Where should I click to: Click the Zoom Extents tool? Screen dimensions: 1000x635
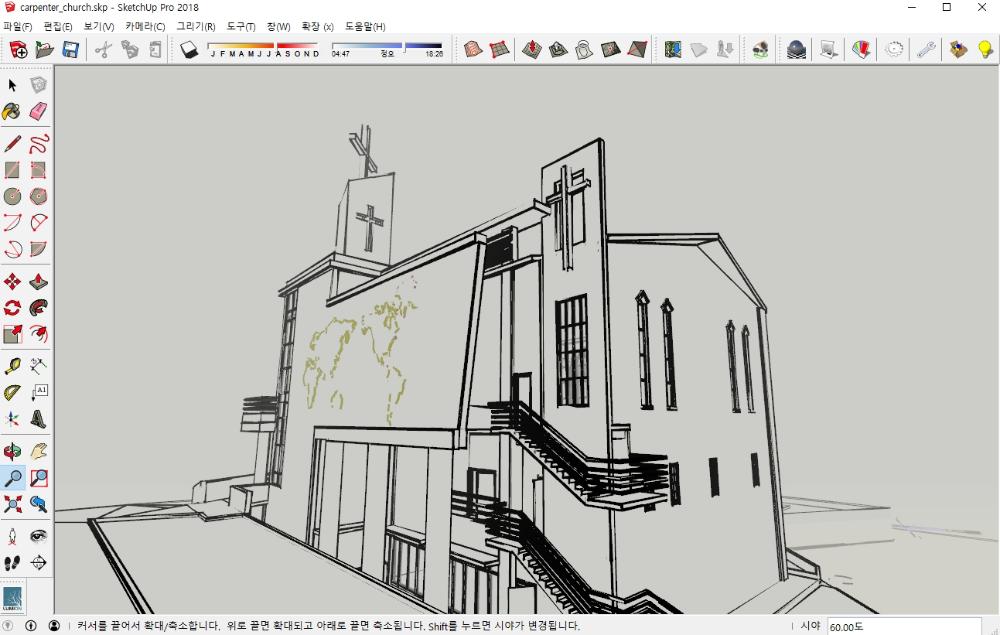12,503
